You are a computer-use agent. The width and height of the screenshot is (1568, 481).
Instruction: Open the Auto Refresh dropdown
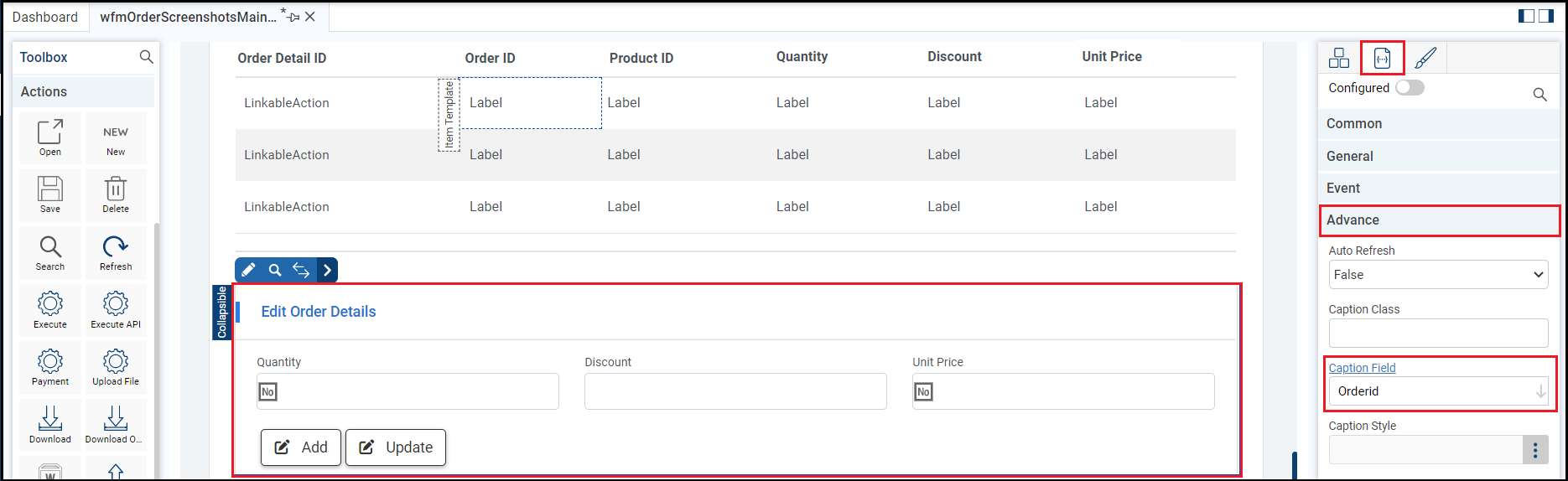point(1438,275)
